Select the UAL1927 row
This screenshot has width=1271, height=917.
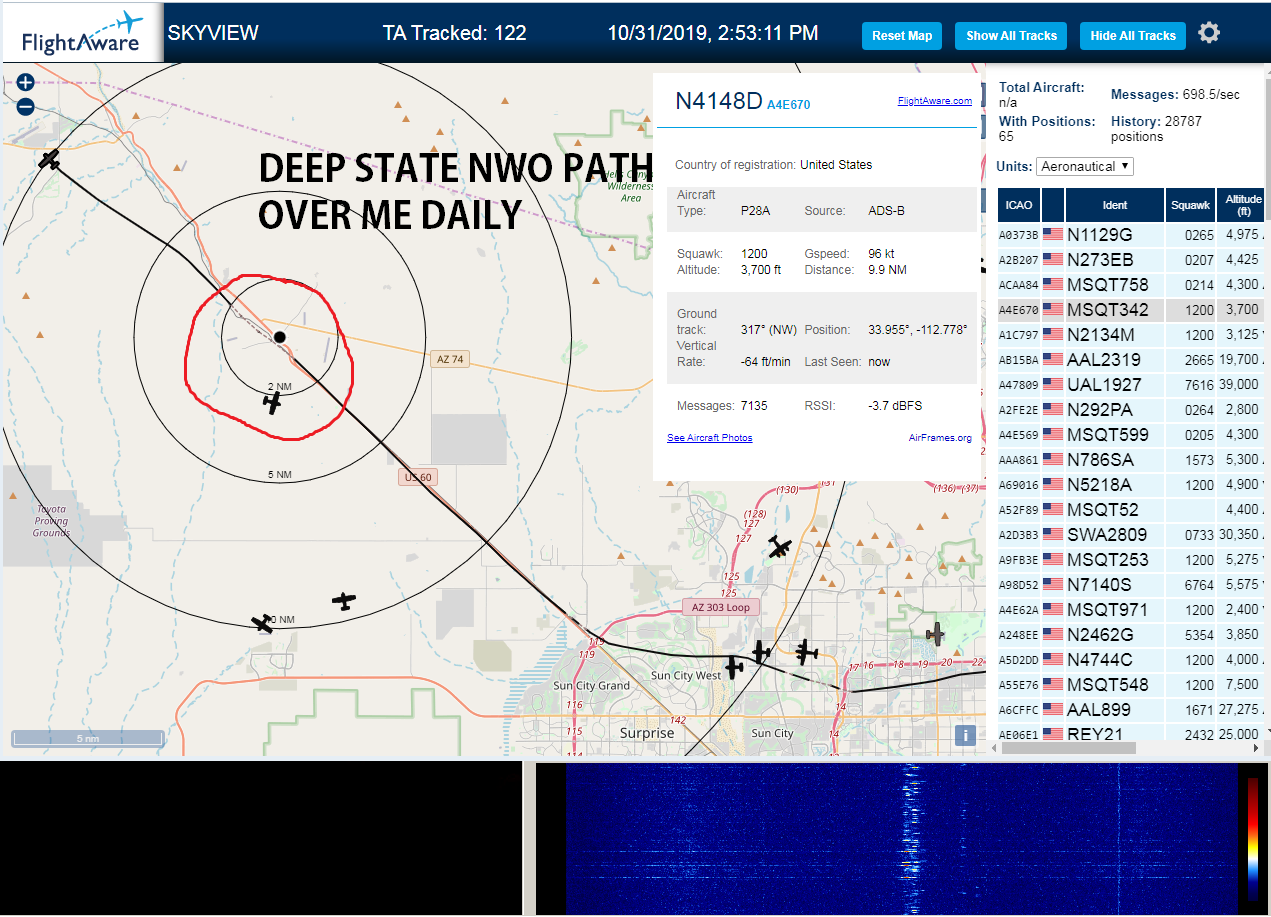[x=1131, y=384]
